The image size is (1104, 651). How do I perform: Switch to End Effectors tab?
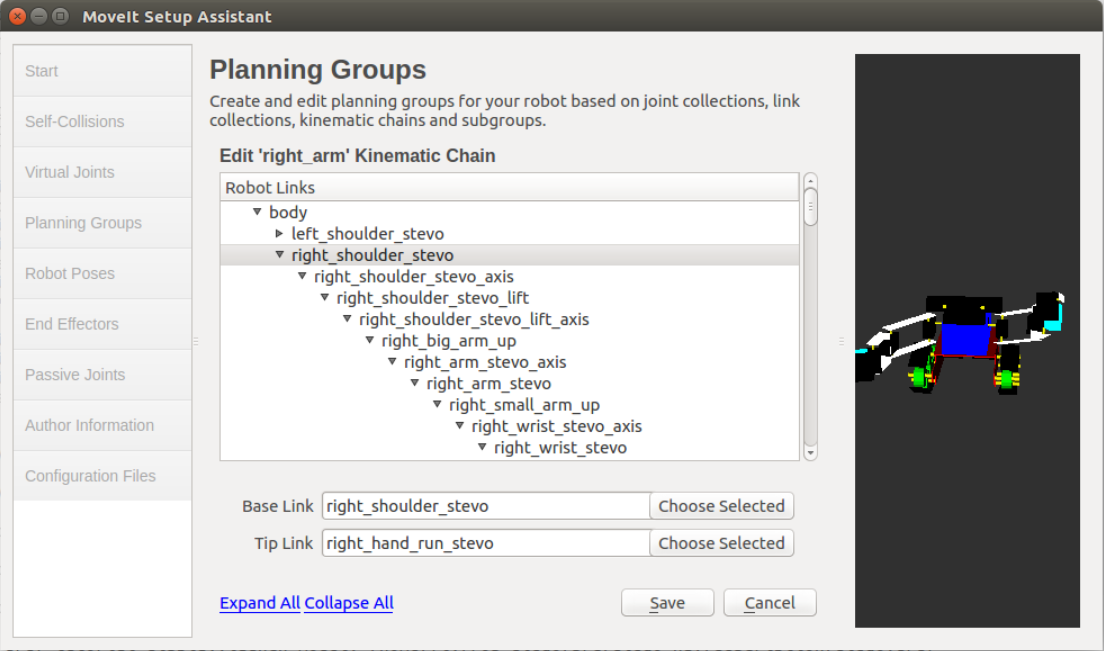(x=102, y=324)
